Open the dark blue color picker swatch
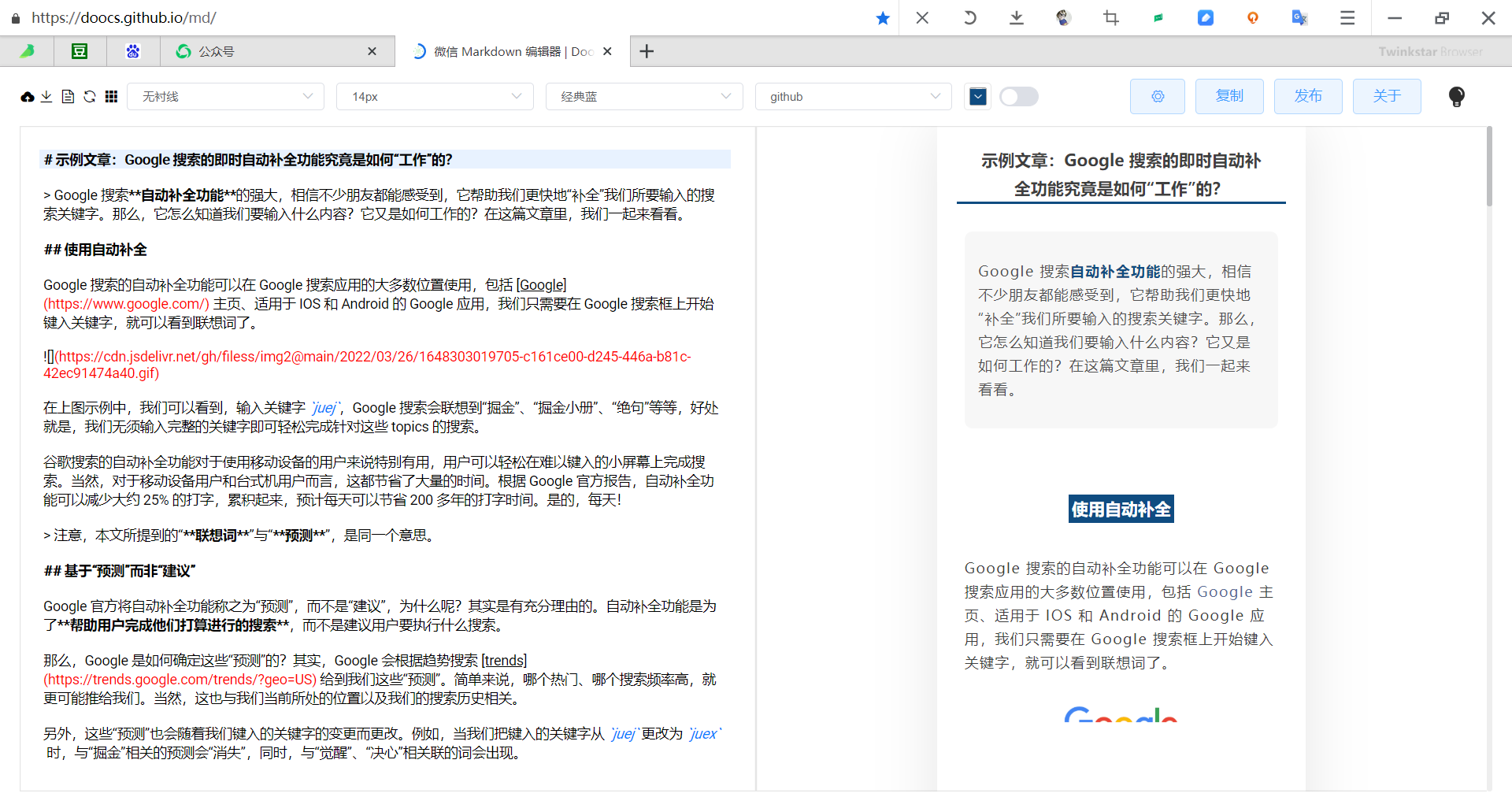Screen dimensions: 1512x808 pyautogui.click(x=977, y=96)
